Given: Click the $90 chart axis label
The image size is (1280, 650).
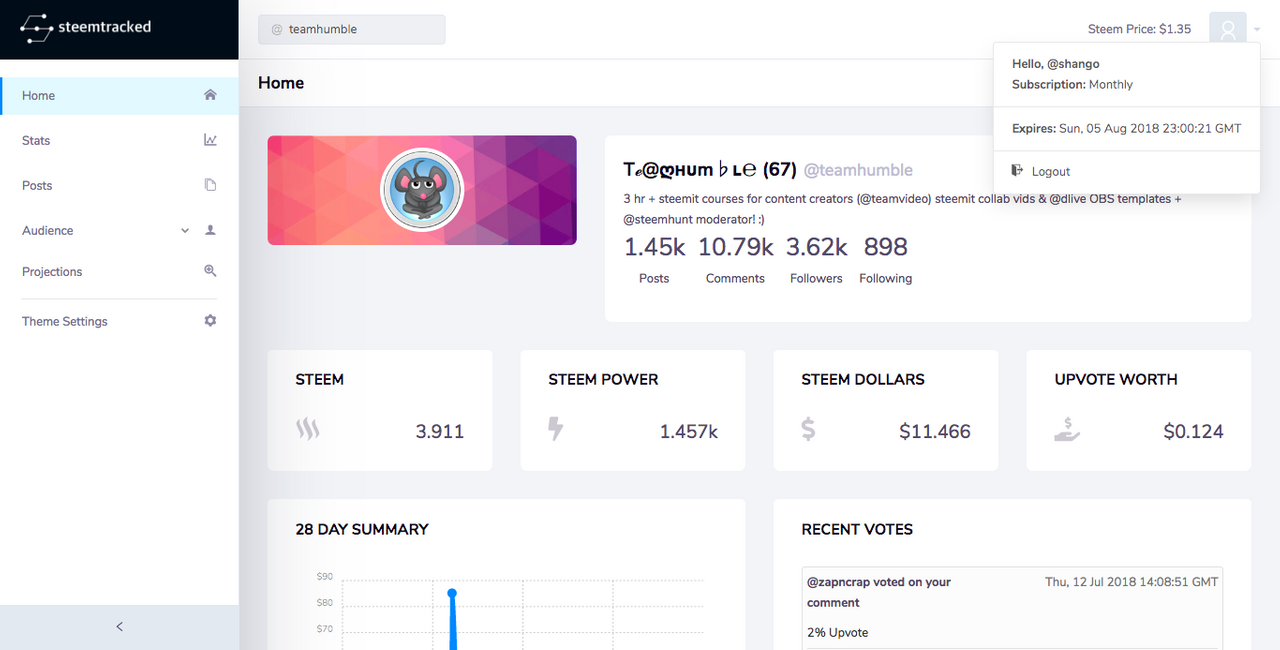Looking at the screenshot, I should point(324,577).
